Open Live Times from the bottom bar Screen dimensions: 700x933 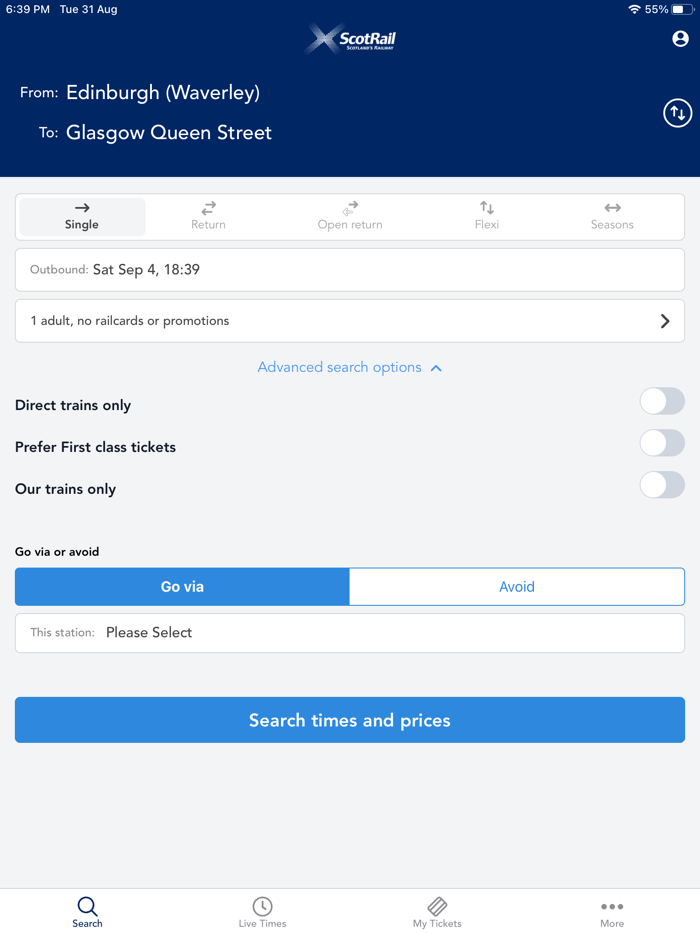[262, 911]
